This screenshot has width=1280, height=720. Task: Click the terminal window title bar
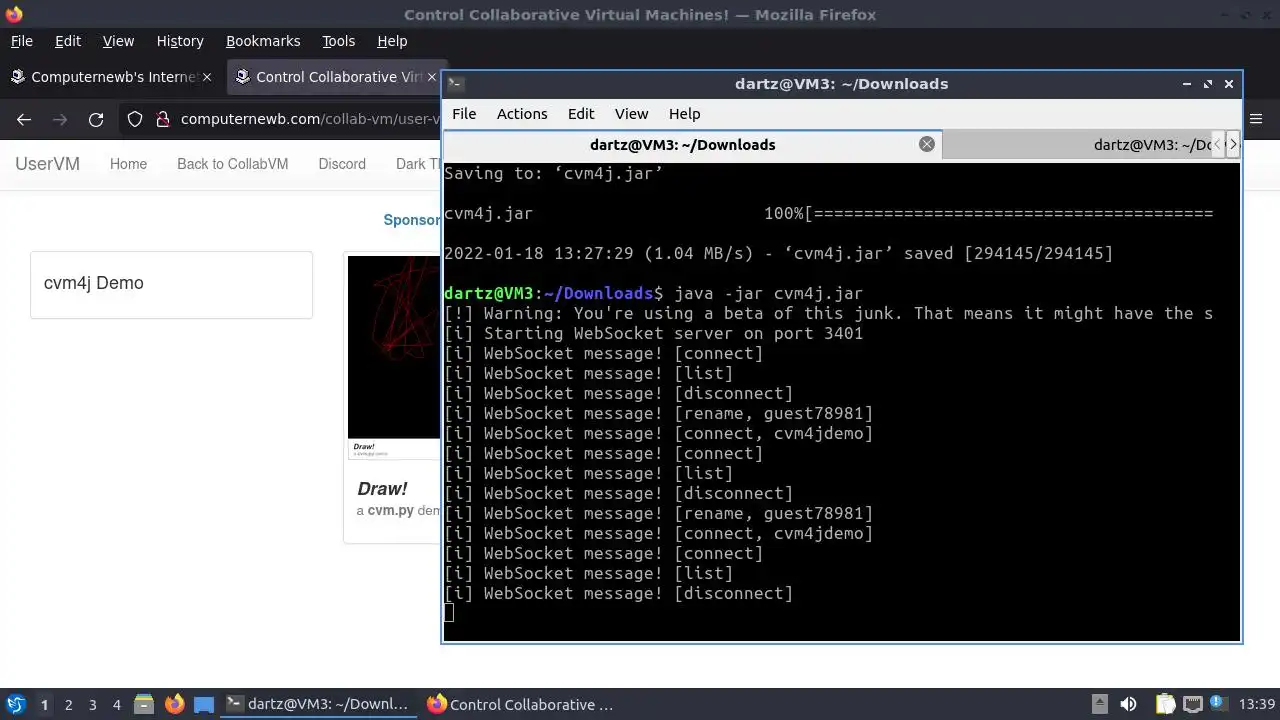click(x=842, y=84)
